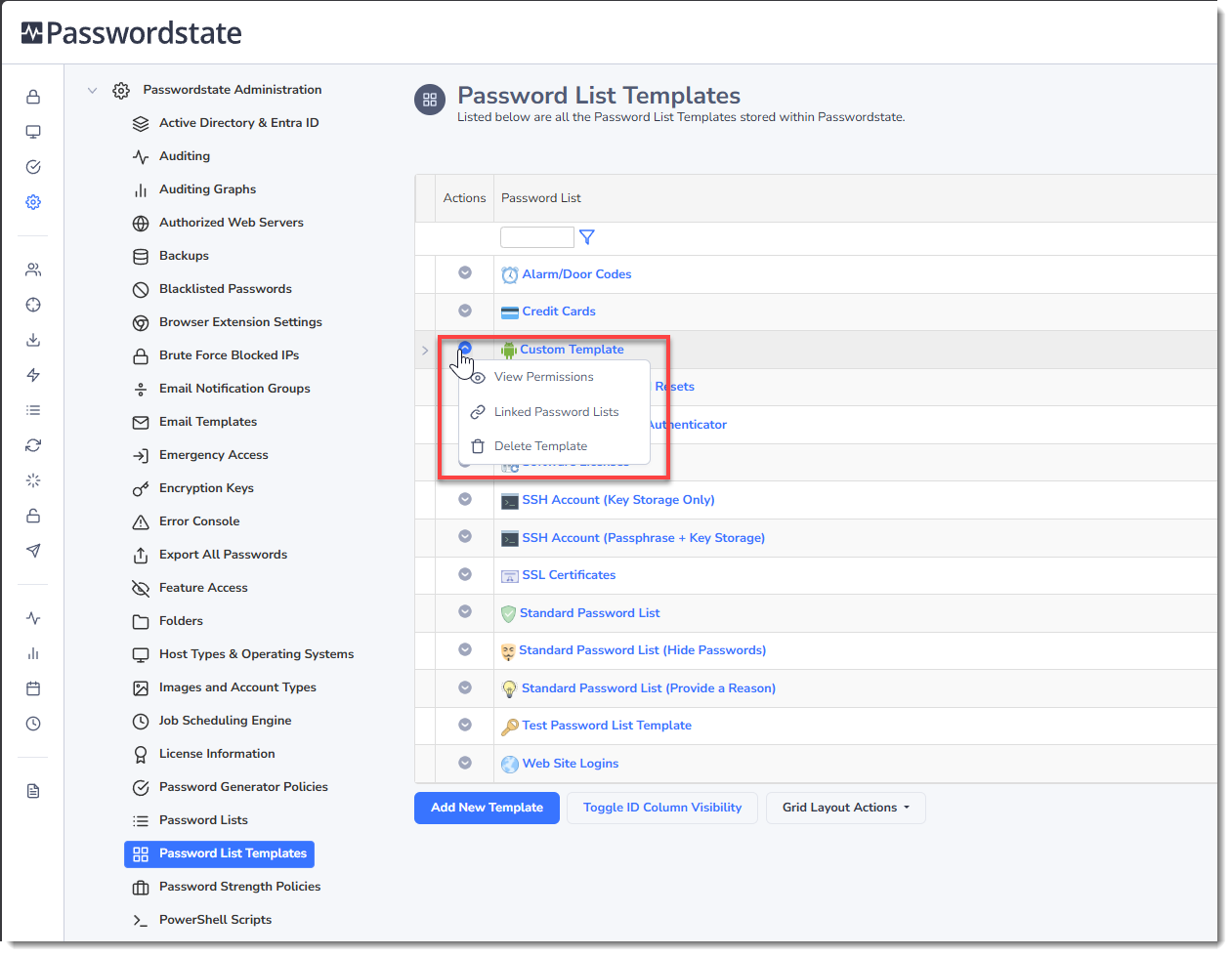This screenshot has width=1232, height=956.
Task: Open License Information
Action: 217,754
